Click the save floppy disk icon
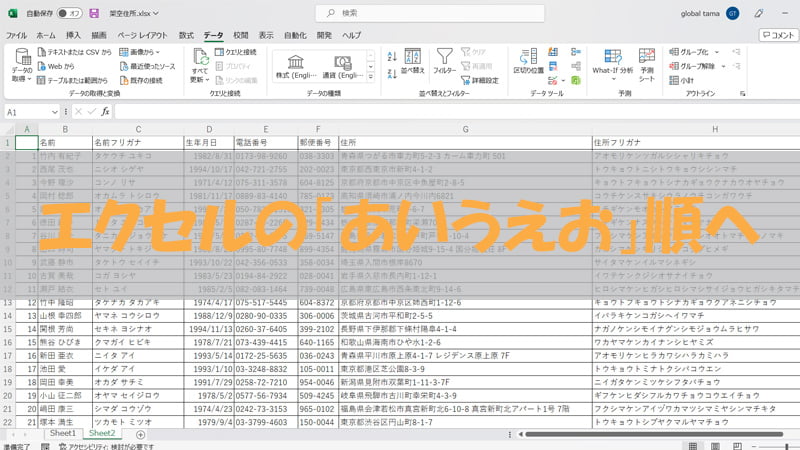 coord(94,14)
